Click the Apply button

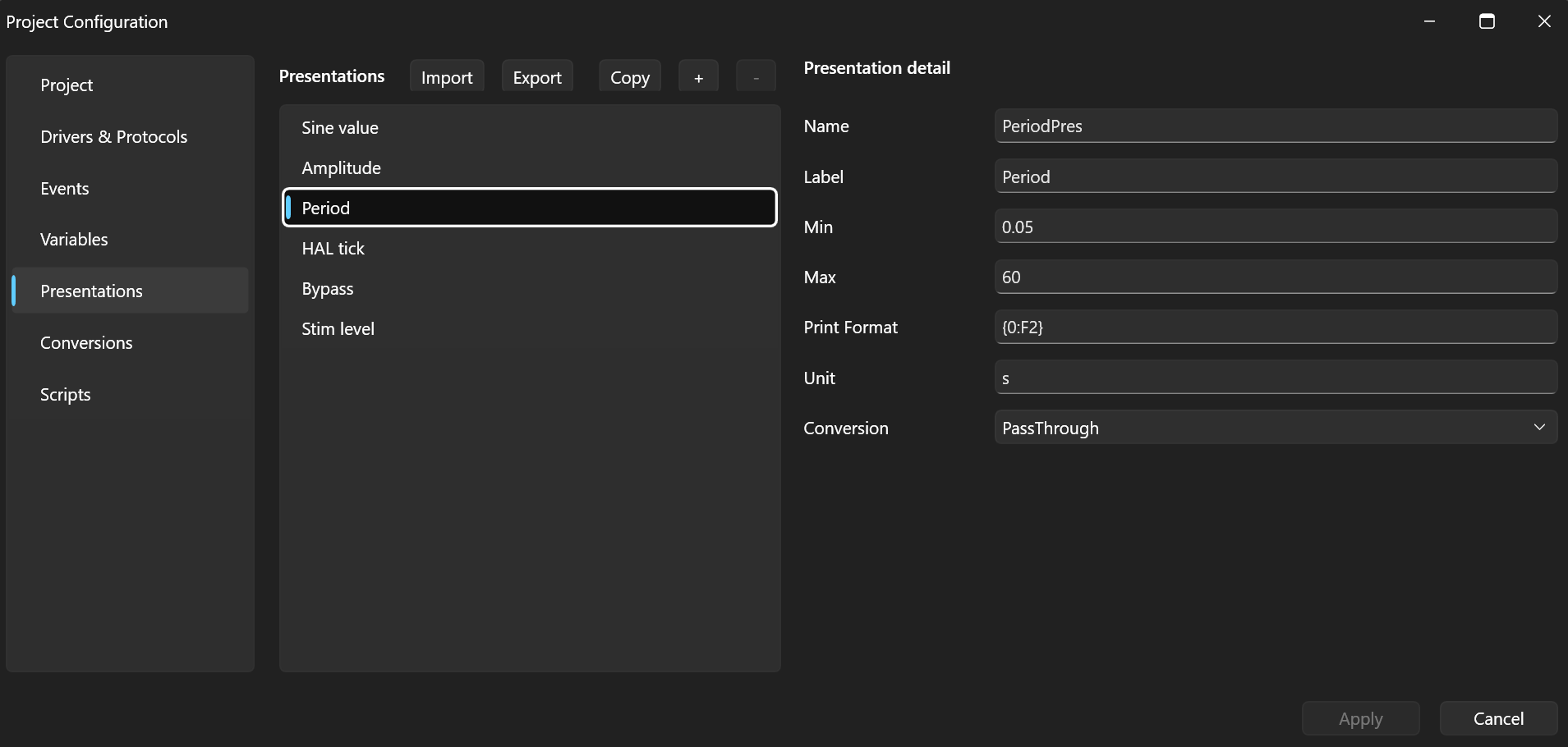click(1361, 719)
